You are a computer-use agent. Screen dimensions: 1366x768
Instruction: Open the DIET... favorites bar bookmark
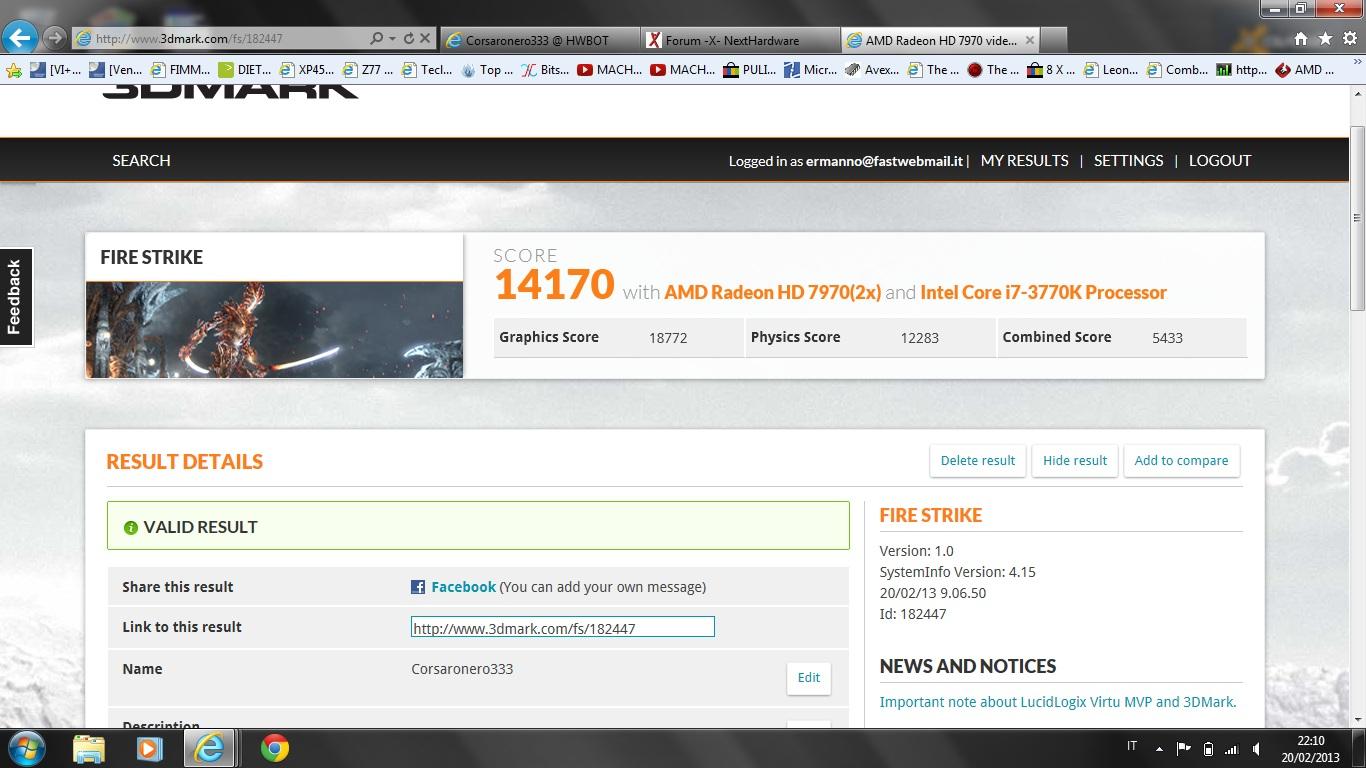[x=245, y=70]
